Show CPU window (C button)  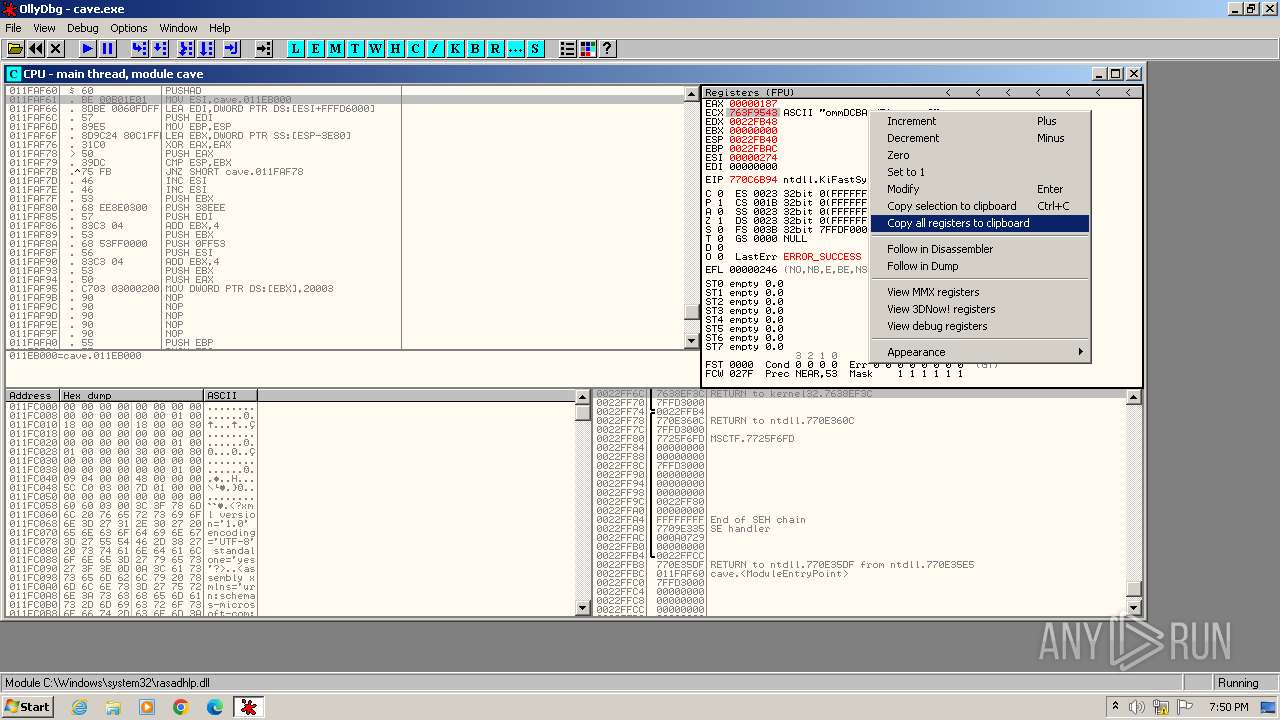416,48
